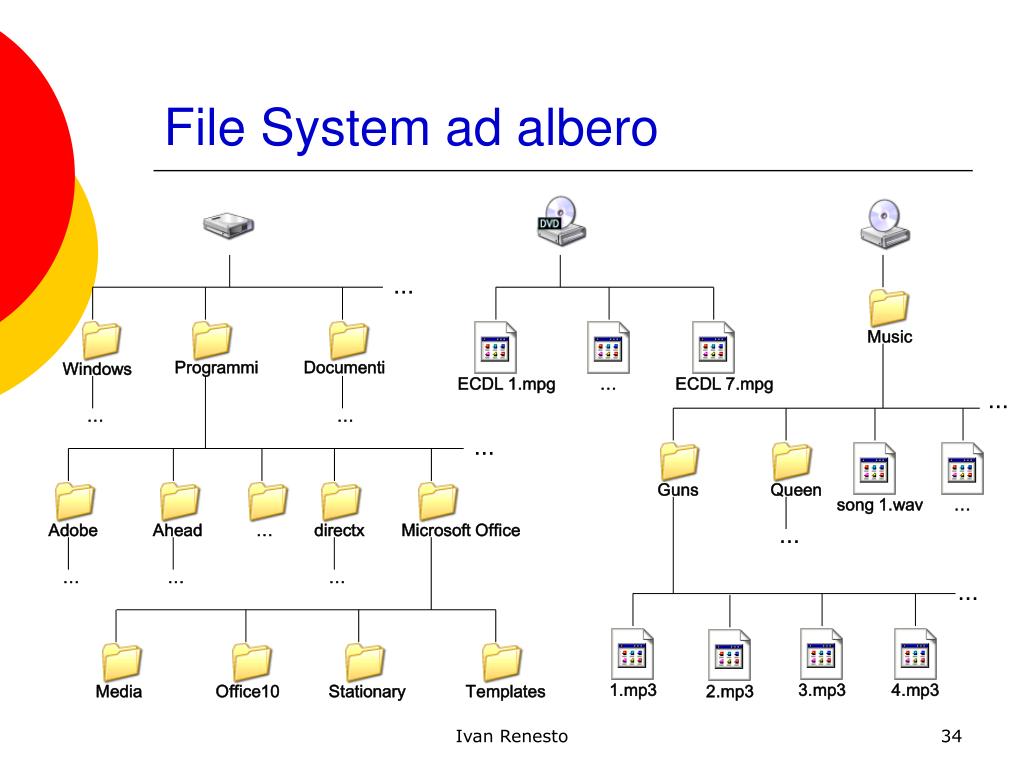Open the Templates folder icon
The width and height of the screenshot is (1024, 768).
coord(502,662)
